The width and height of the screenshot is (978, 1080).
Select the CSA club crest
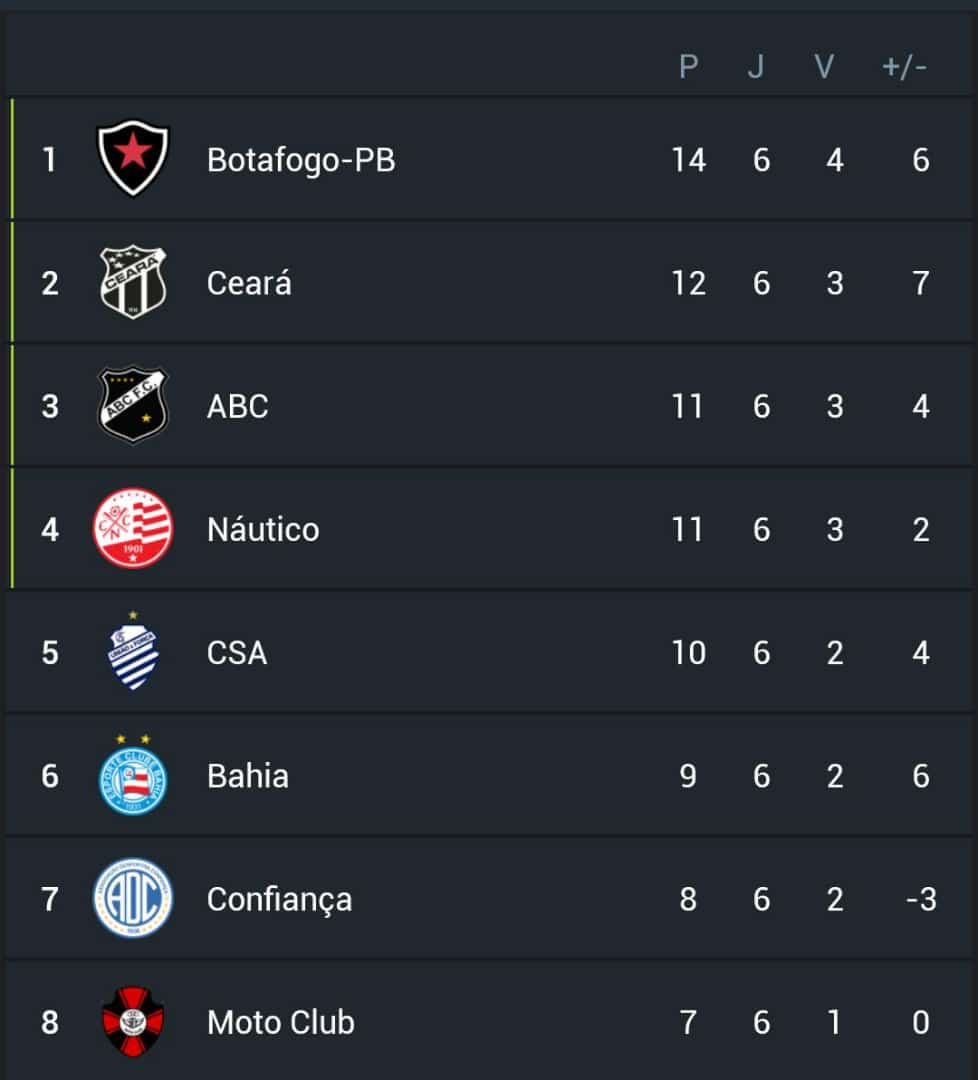(133, 652)
